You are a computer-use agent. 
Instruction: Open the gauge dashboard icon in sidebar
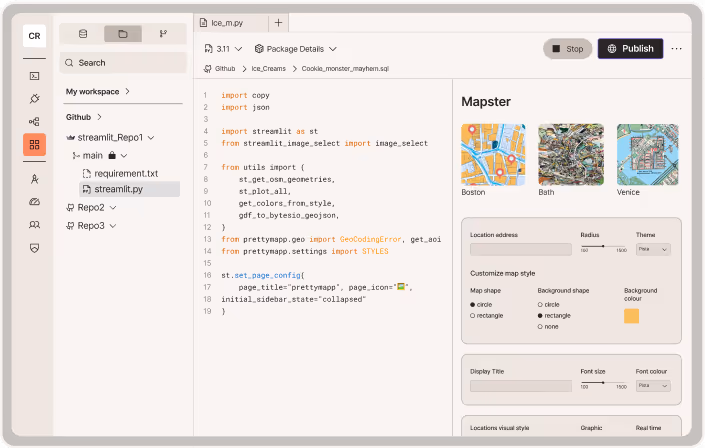[x=34, y=202]
